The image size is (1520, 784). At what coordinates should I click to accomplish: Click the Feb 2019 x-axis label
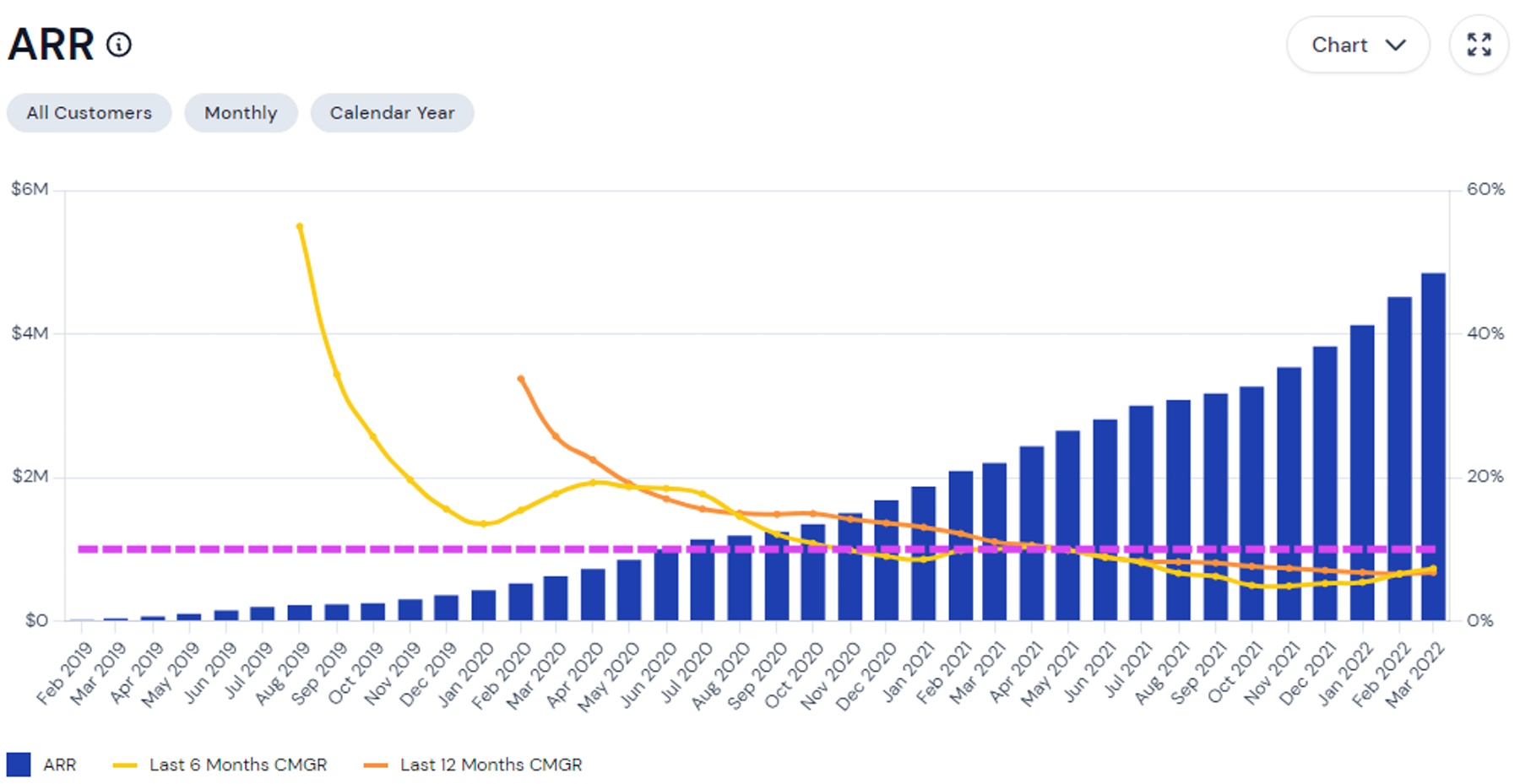pos(64,673)
